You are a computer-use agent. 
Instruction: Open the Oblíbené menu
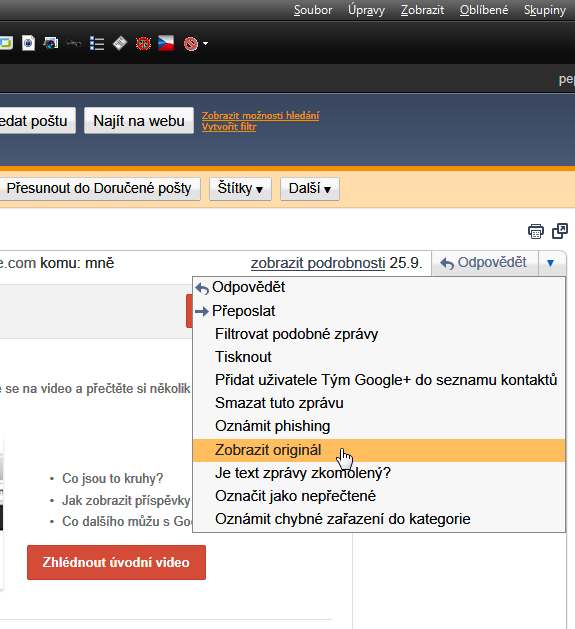coord(484,10)
